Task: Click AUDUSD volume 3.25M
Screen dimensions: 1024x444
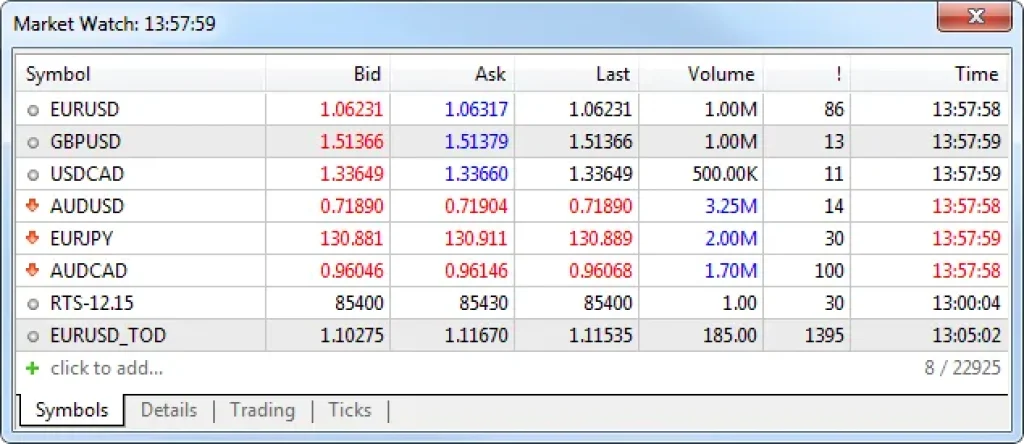Action: [730, 206]
